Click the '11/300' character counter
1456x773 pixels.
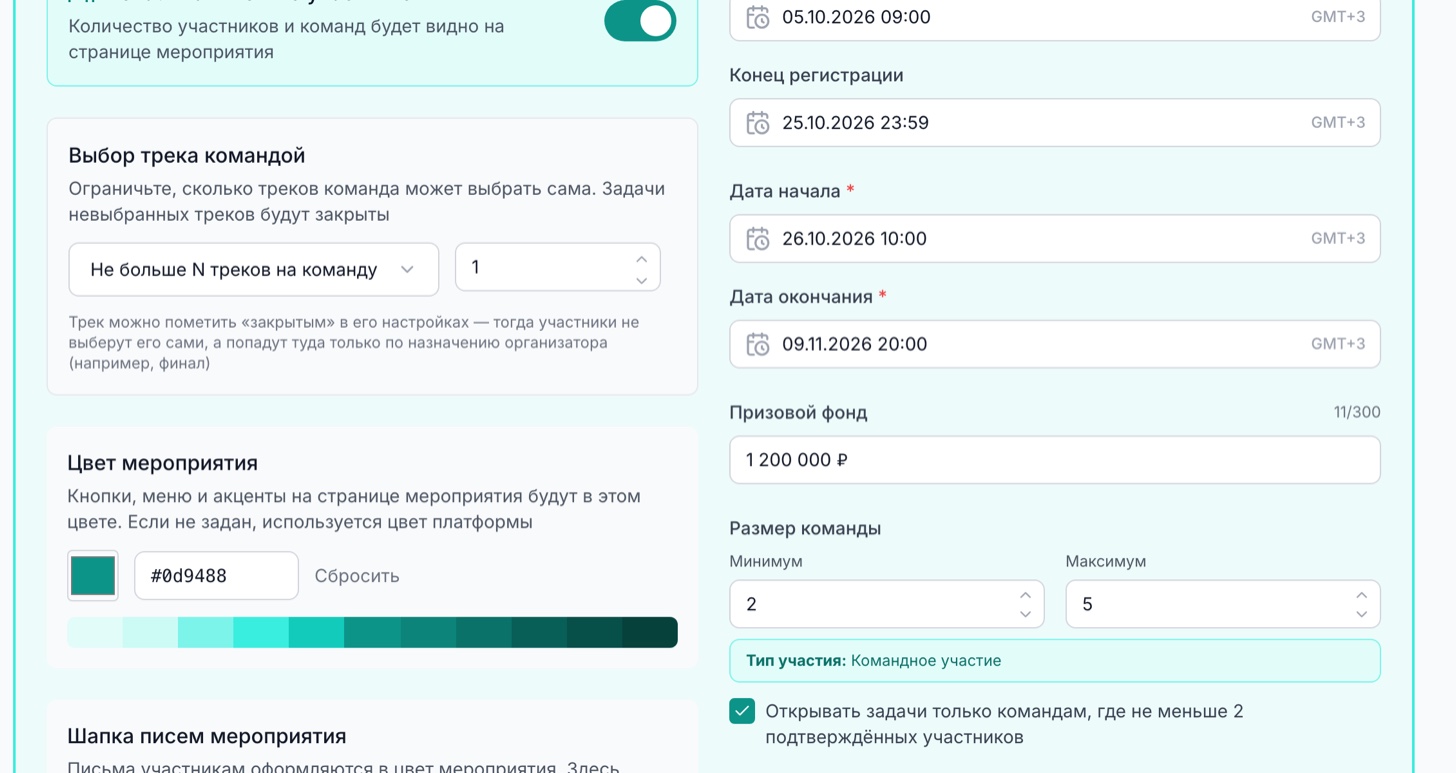pos(1357,412)
